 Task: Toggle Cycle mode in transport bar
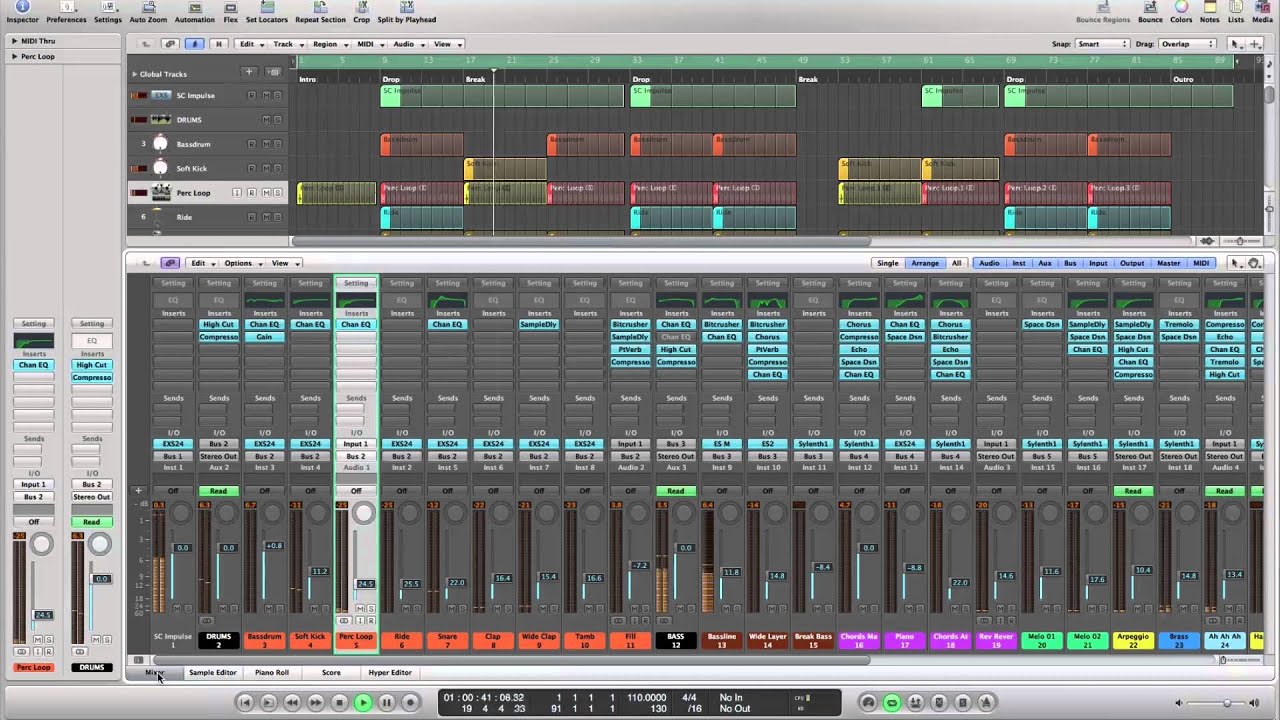(x=892, y=703)
